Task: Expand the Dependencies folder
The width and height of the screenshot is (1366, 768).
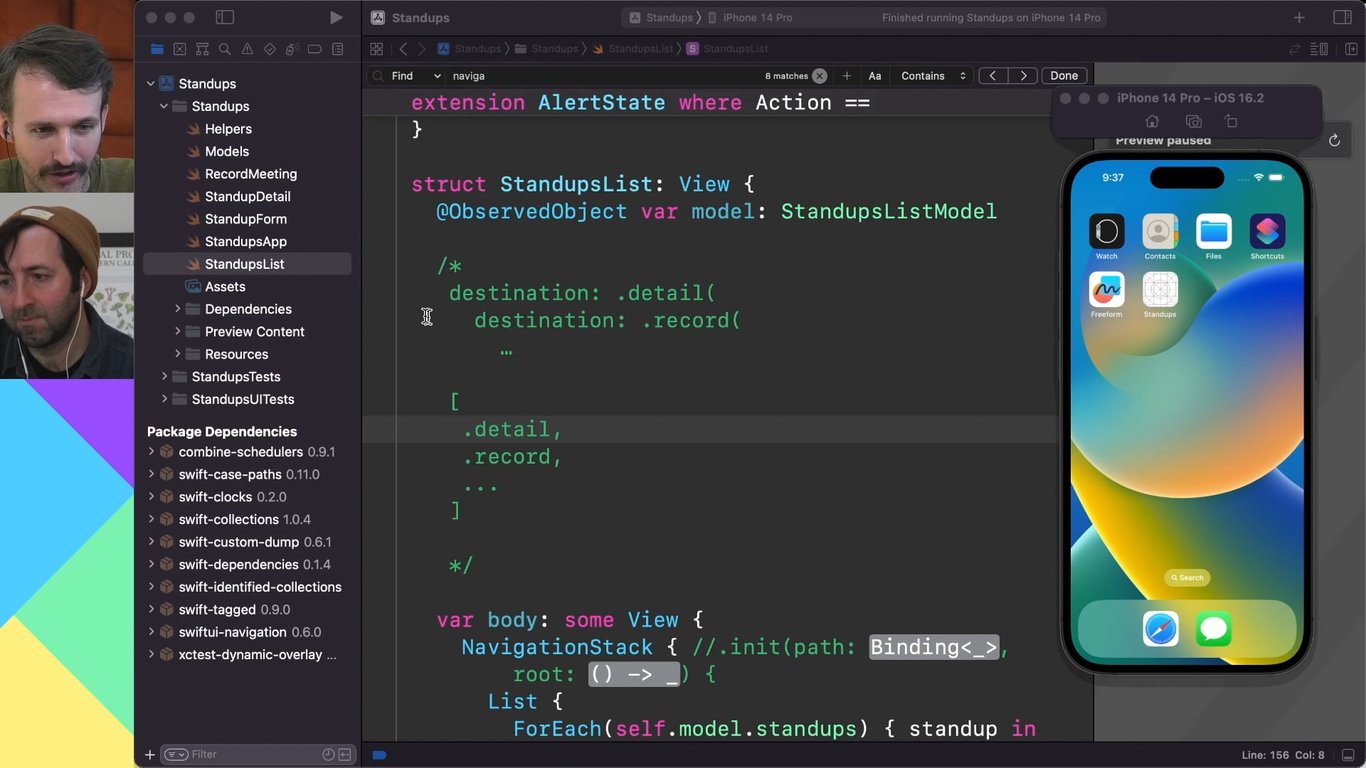Action: tap(178, 309)
